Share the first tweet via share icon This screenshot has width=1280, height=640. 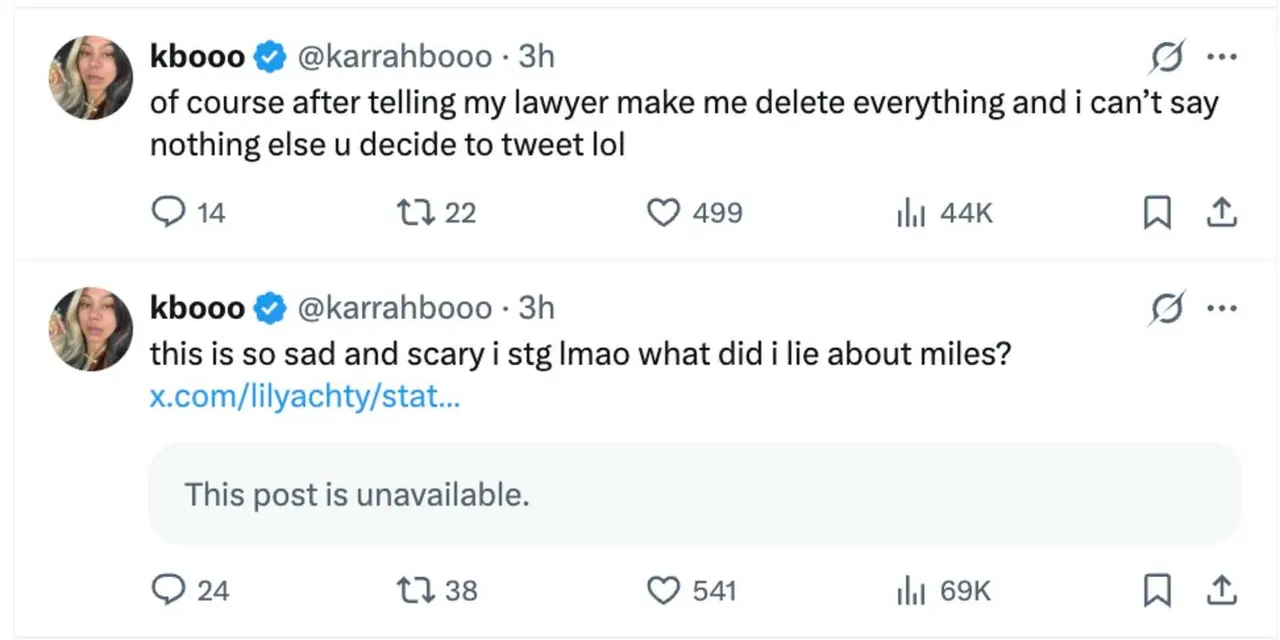(x=1220, y=212)
